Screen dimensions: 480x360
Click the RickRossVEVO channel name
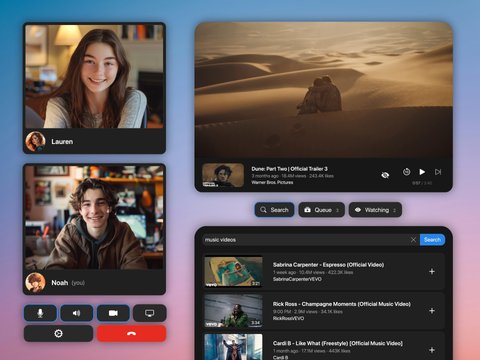point(288,318)
